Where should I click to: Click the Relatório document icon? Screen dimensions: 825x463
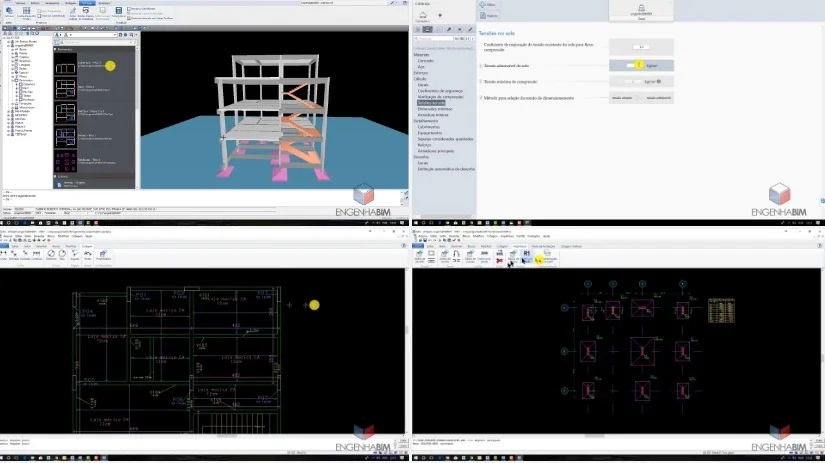click(483, 16)
